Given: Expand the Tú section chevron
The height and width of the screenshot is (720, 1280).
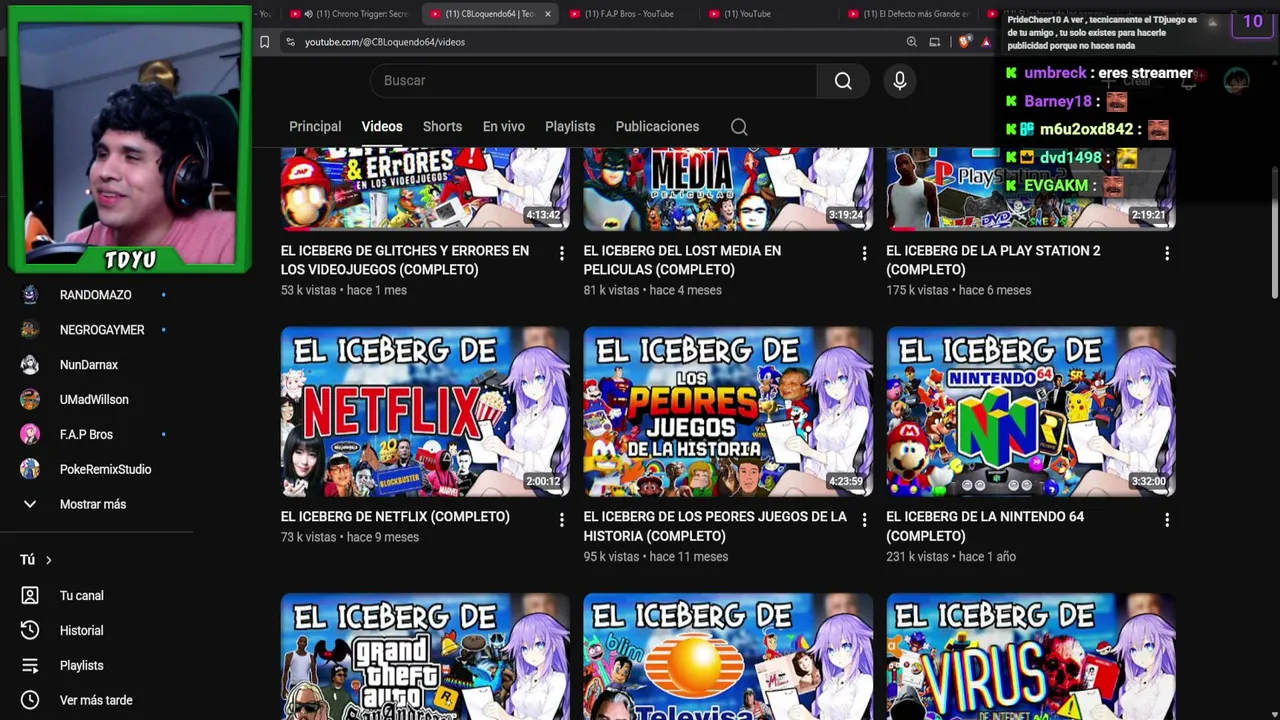Looking at the screenshot, I should click(48, 560).
